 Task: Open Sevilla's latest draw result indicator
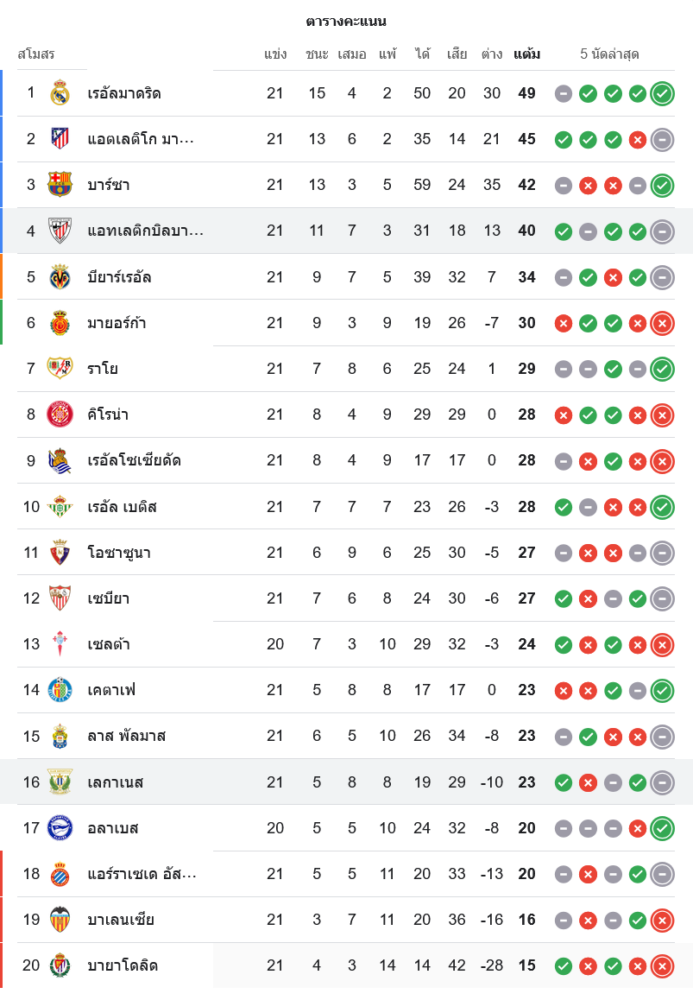(x=662, y=599)
